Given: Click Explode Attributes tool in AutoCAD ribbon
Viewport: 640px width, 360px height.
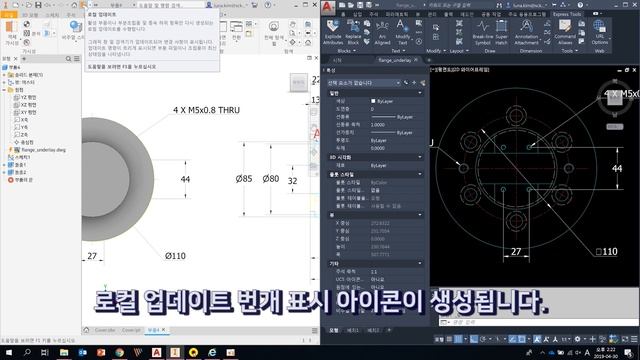Looking at the screenshot, I should (333, 32).
